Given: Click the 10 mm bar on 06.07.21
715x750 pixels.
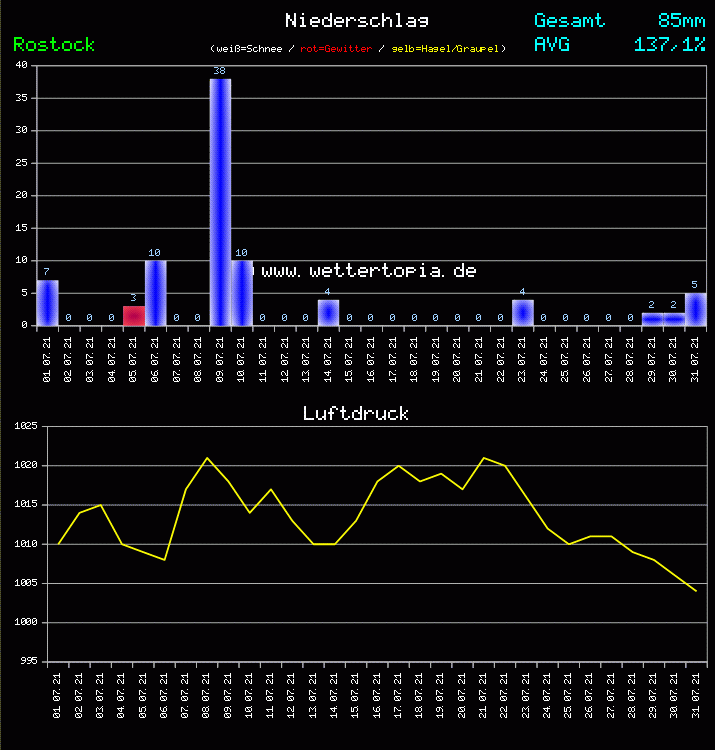Looking at the screenshot, I should click(x=155, y=293).
